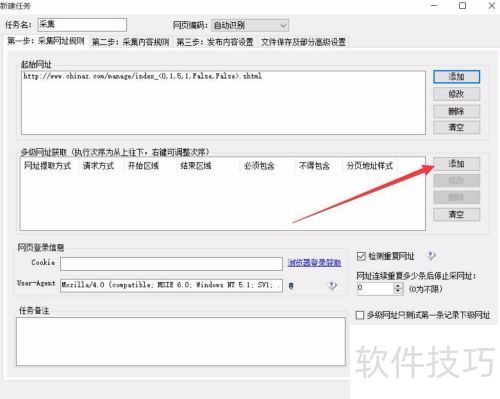Click the duplicate URL count spinner field
Viewport: 500px width, 399px height.
tap(375, 288)
